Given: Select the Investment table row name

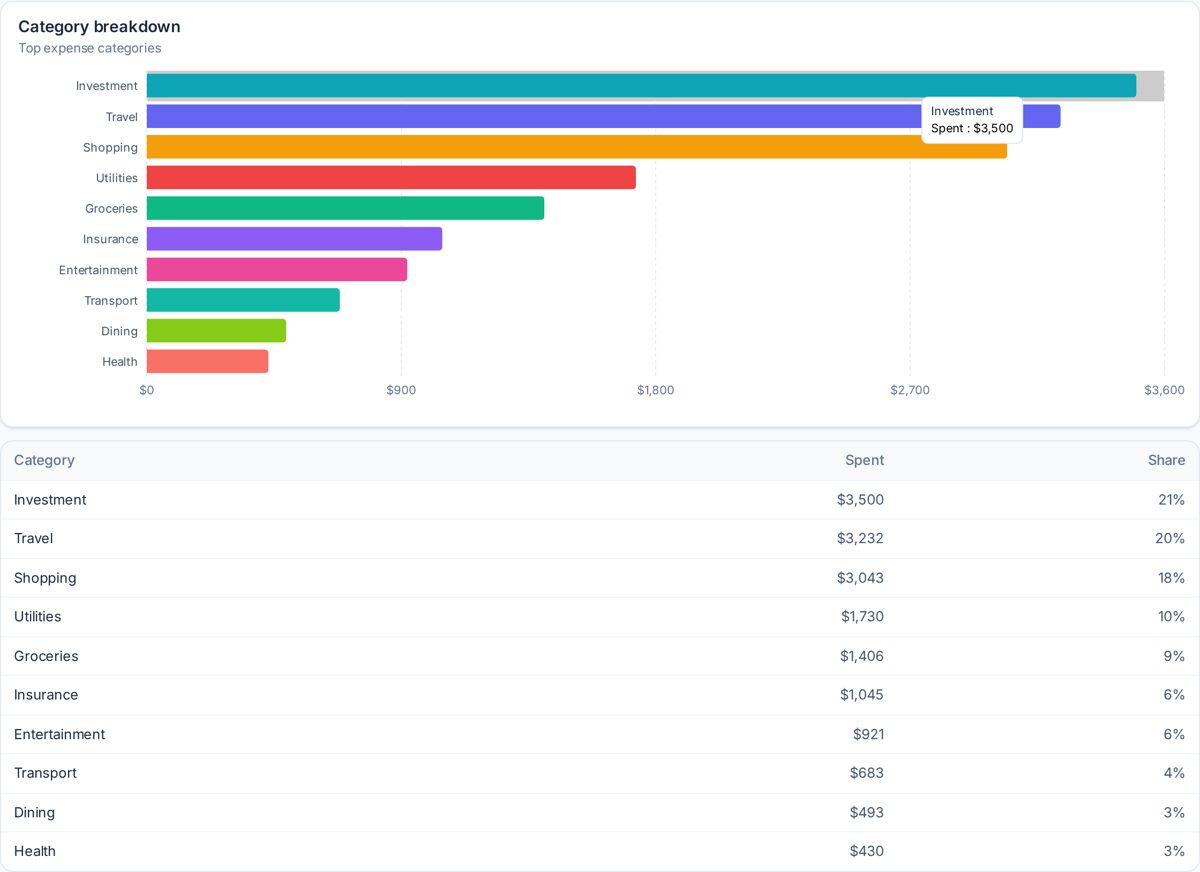Looking at the screenshot, I should point(50,500).
